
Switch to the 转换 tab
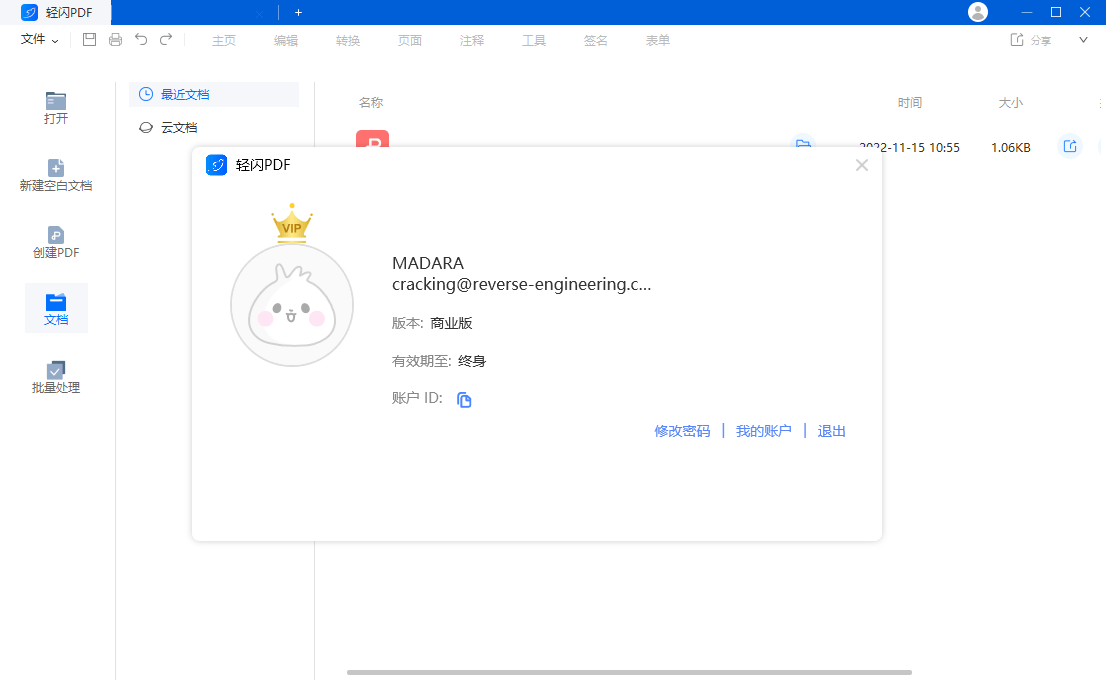tap(347, 40)
